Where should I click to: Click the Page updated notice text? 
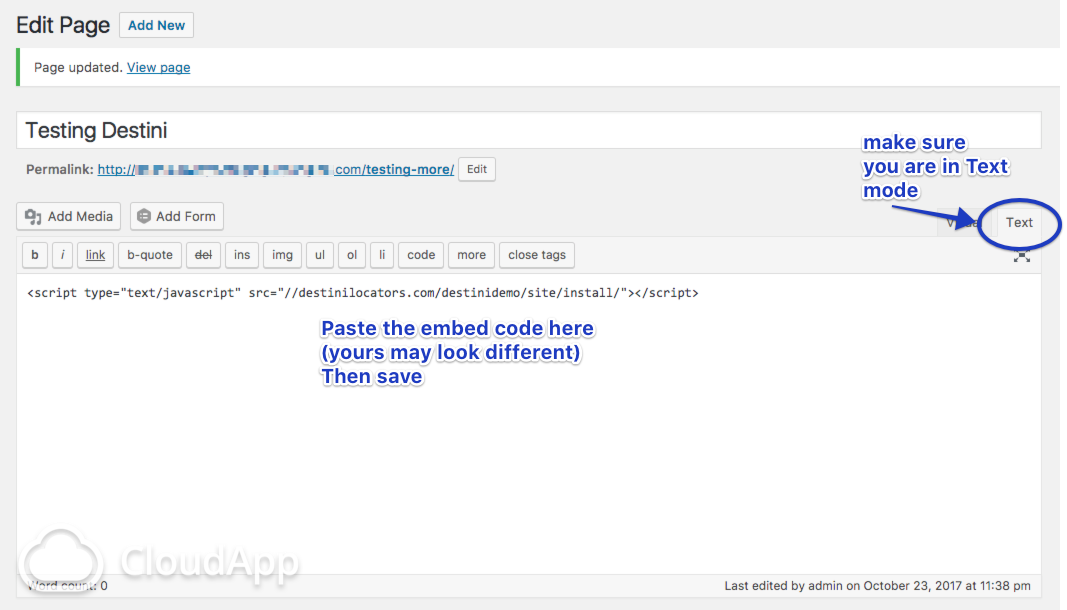[78, 67]
